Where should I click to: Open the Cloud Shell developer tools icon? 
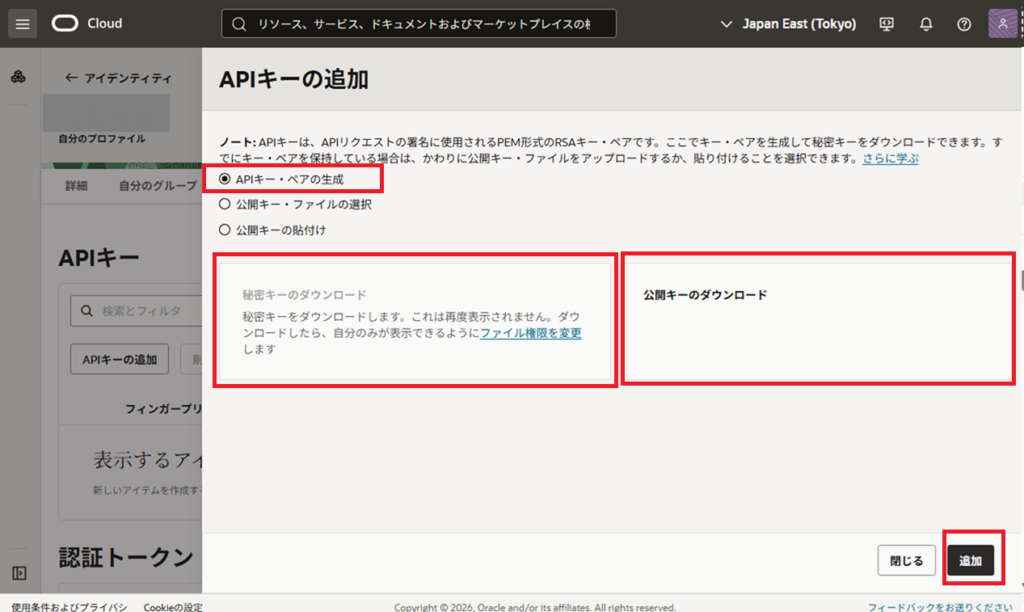coord(886,24)
